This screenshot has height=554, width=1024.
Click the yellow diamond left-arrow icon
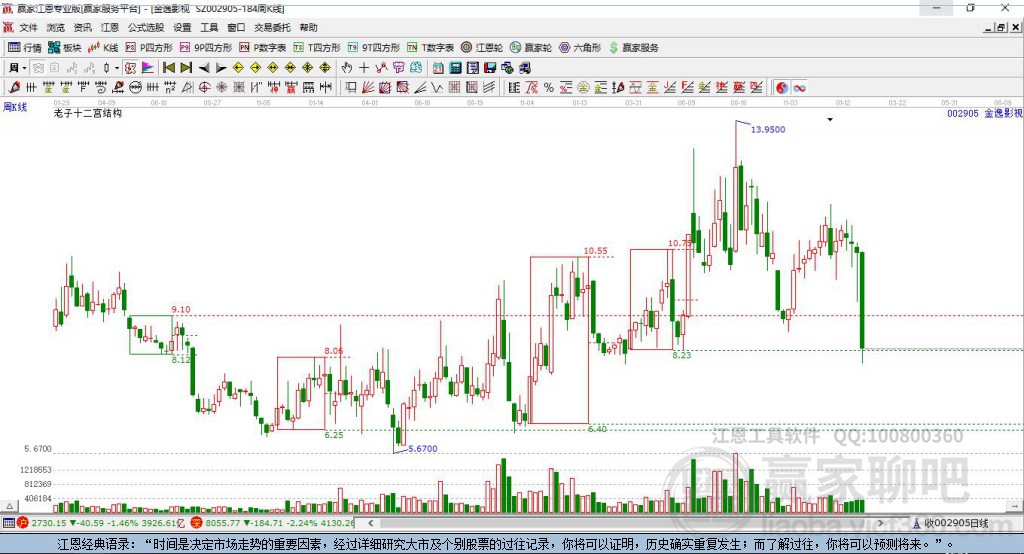point(238,68)
